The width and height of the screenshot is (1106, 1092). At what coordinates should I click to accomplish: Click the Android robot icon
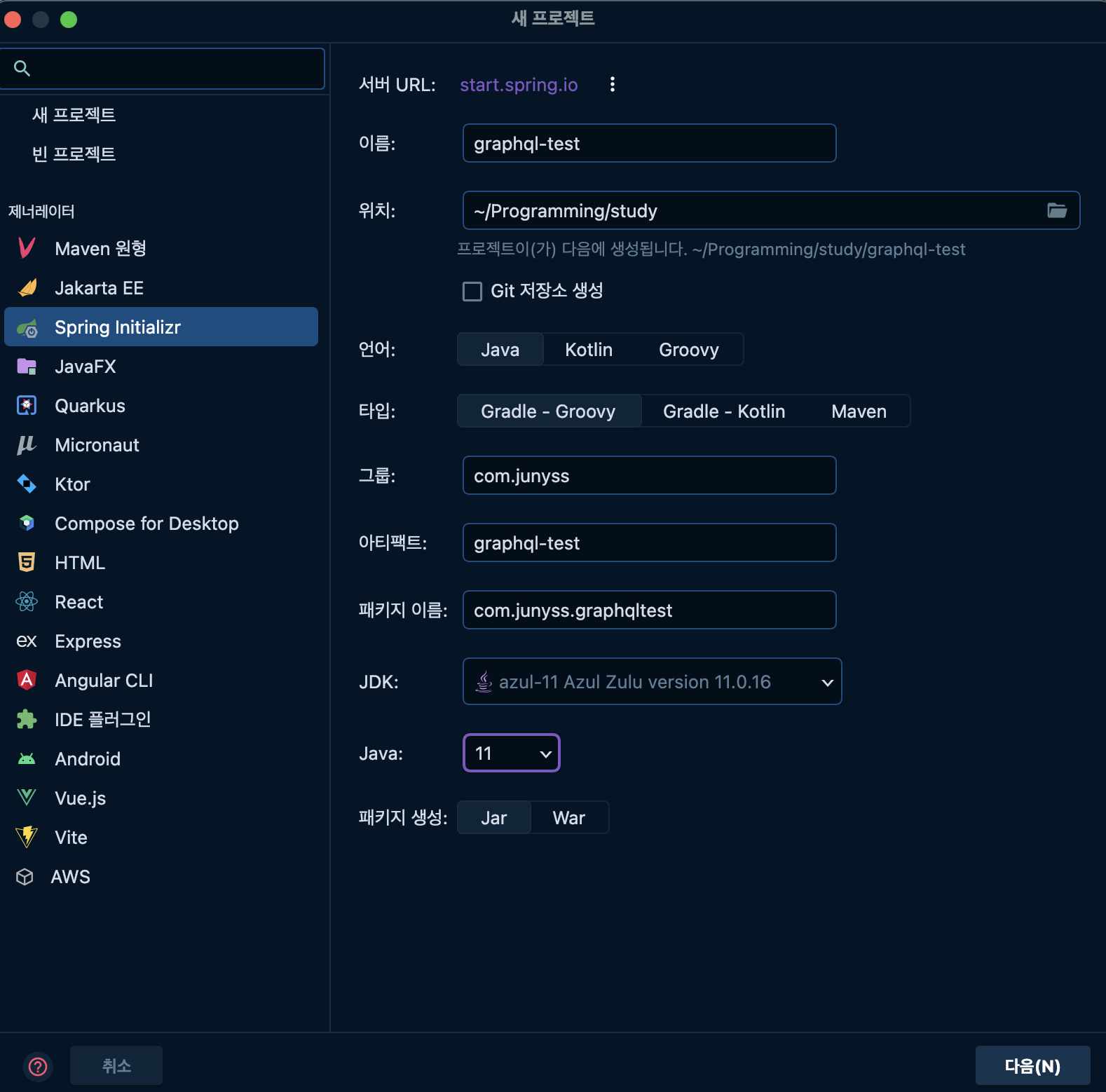tap(27, 758)
